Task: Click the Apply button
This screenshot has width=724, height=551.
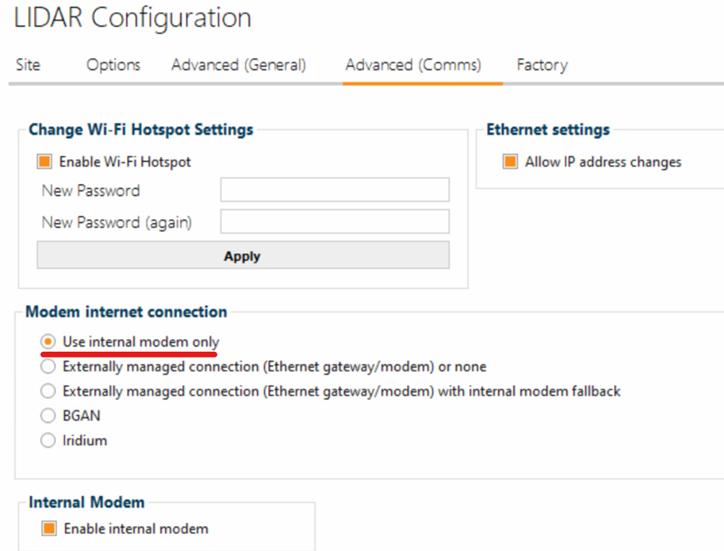Action: click(243, 255)
